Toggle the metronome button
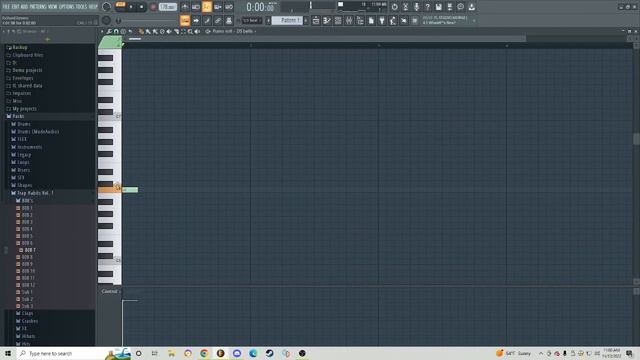The height and width of the screenshot is (360, 640). tap(185, 7)
